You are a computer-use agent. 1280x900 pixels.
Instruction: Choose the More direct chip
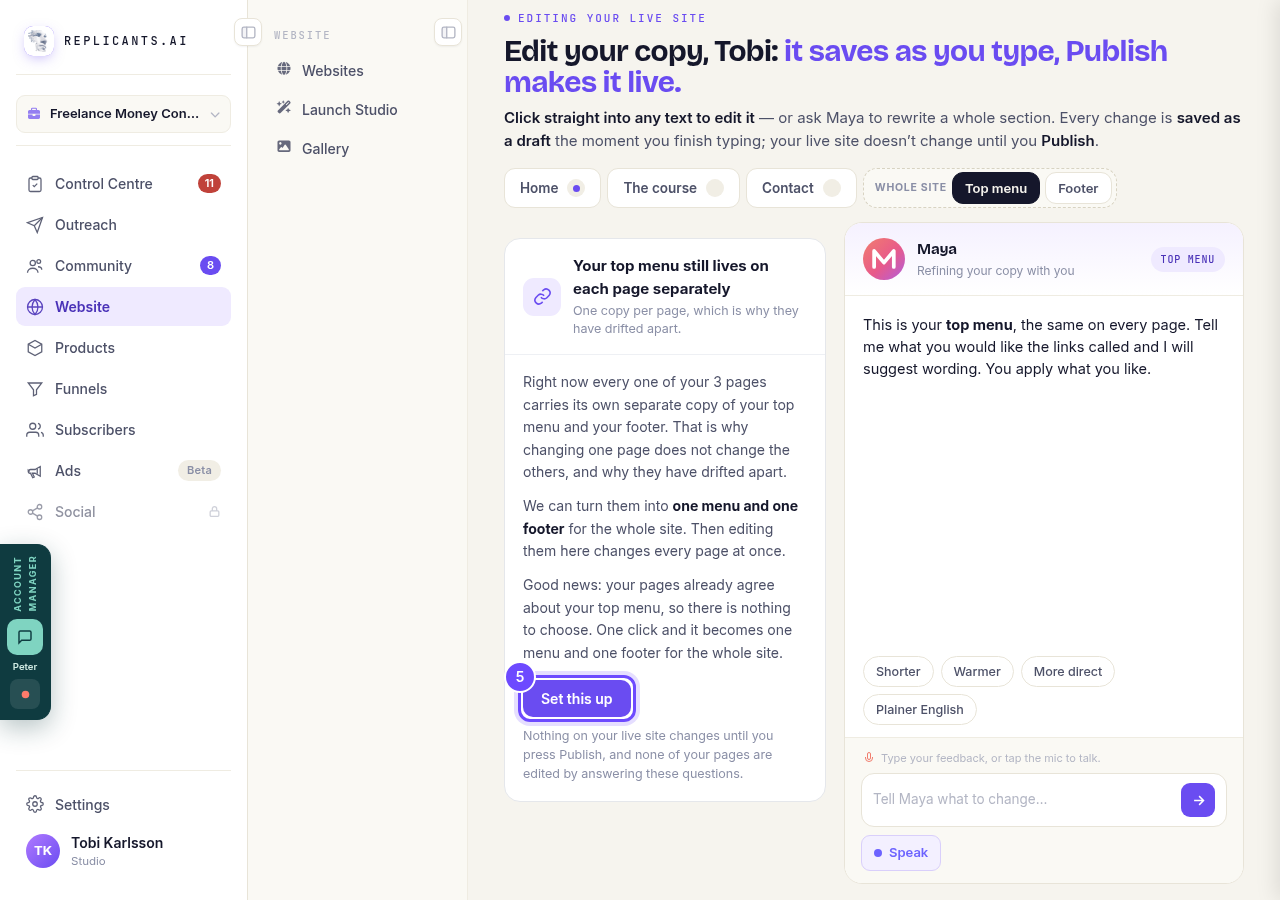[1068, 671]
